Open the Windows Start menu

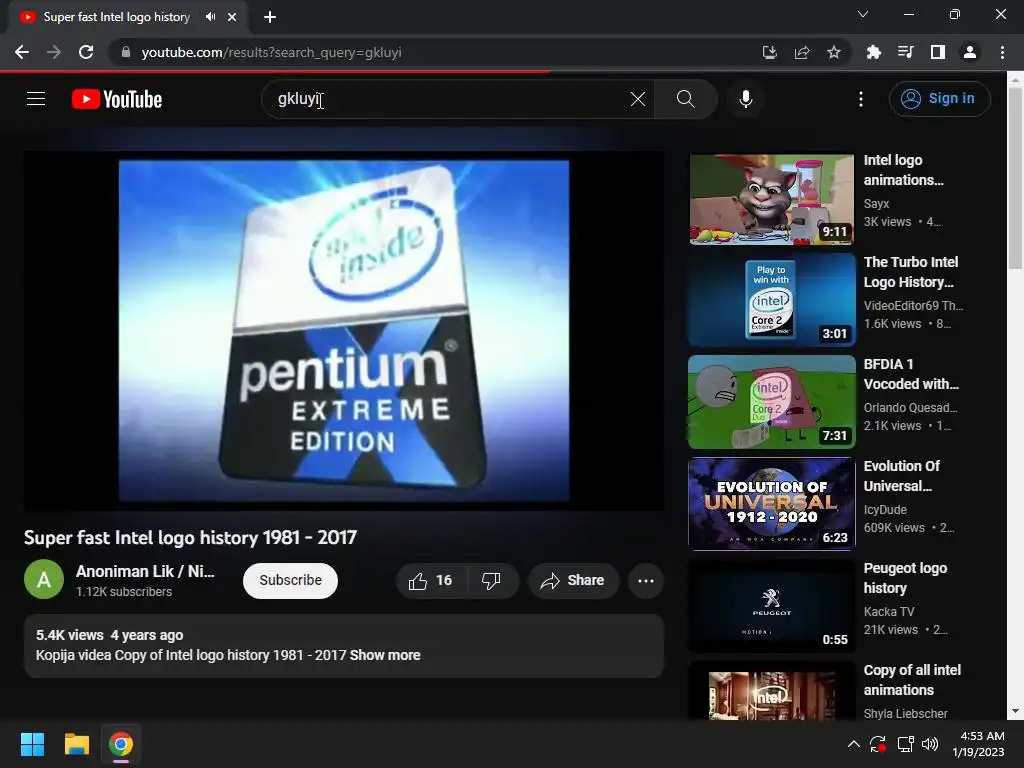(32, 744)
